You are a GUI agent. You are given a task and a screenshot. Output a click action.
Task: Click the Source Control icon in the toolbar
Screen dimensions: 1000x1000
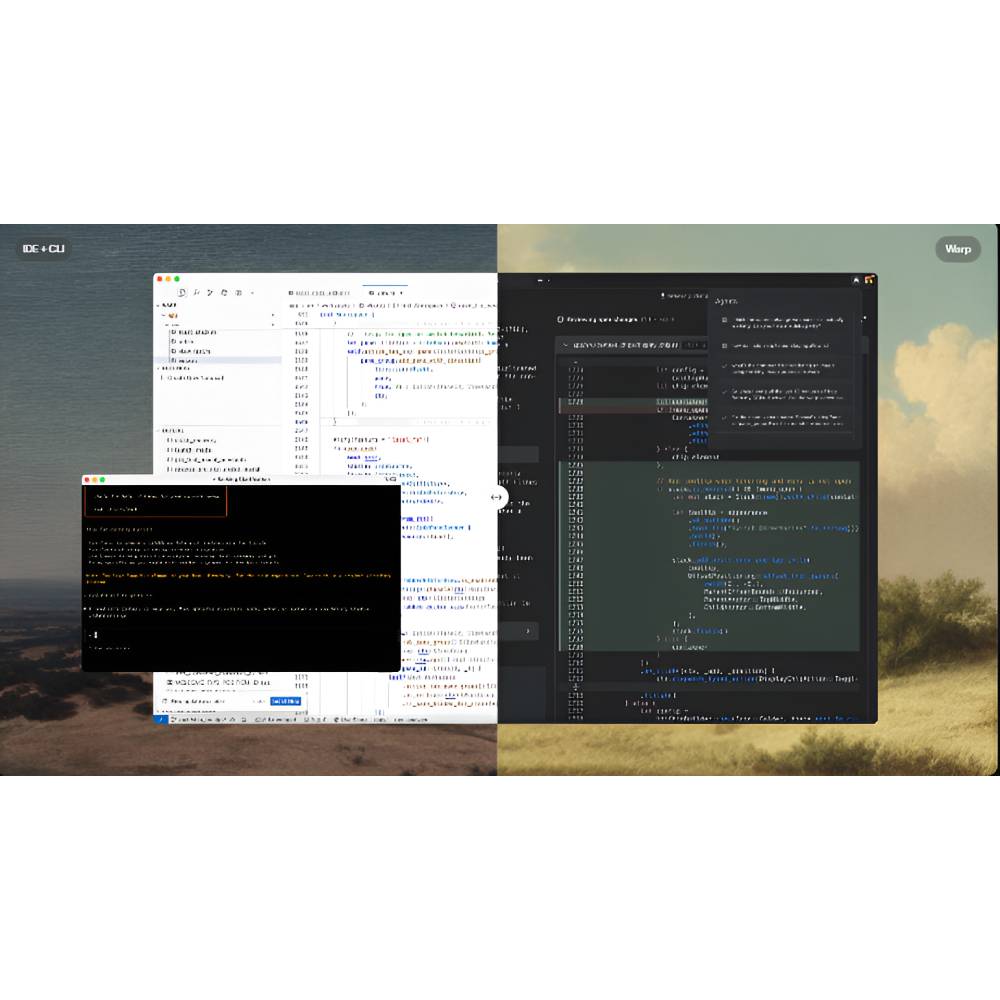[213, 293]
